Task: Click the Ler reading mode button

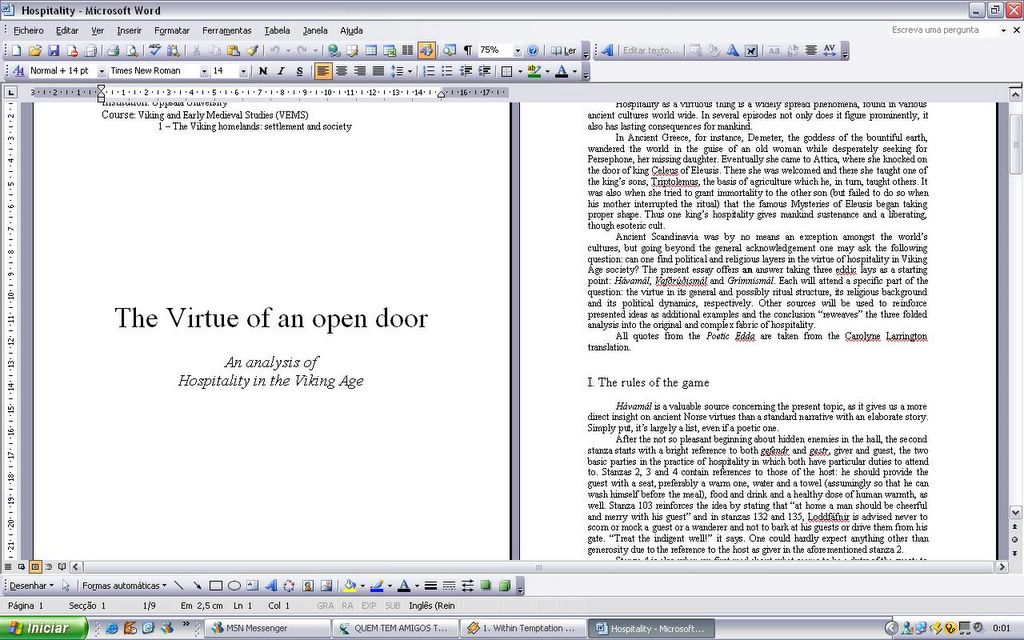Action: [x=564, y=50]
